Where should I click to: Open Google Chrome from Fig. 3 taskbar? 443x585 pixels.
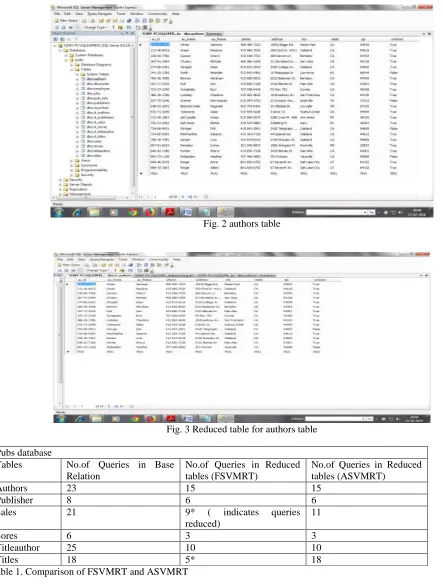pyautogui.click(x=134, y=419)
